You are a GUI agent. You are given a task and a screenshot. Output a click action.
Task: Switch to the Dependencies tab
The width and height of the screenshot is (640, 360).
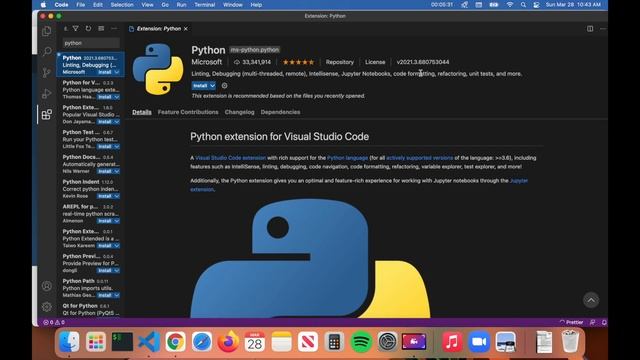click(x=280, y=112)
